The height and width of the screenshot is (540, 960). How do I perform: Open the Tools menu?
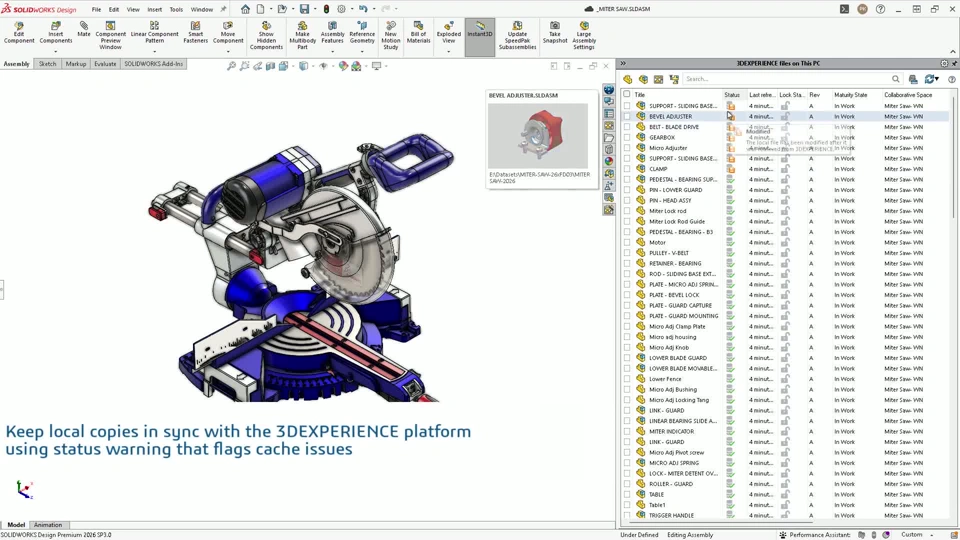[x=176, y=10]
